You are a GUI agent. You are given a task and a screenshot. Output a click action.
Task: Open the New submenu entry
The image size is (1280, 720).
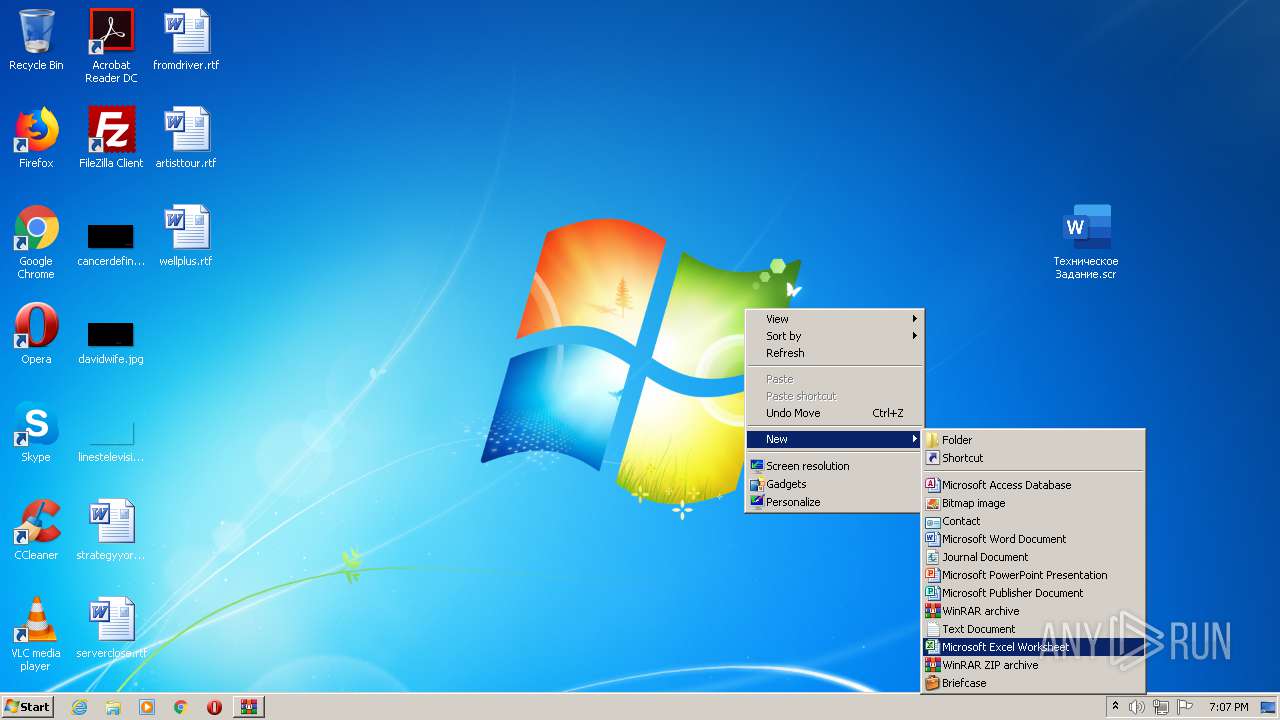click(834, 439)
